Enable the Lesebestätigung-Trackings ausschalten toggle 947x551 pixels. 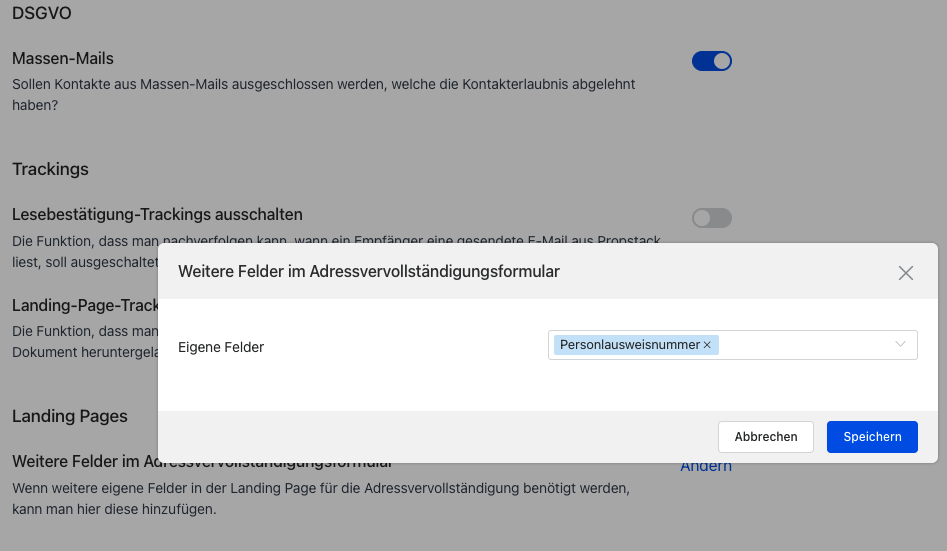(712, 218)
